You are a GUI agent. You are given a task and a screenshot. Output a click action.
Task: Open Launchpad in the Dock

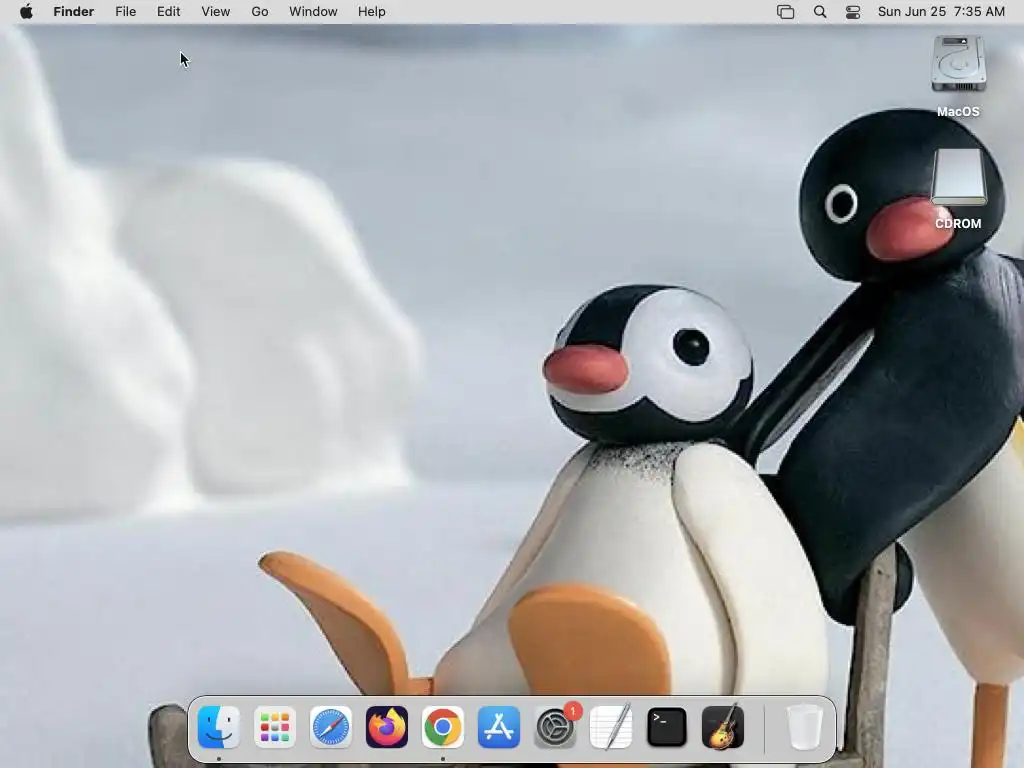274,727
